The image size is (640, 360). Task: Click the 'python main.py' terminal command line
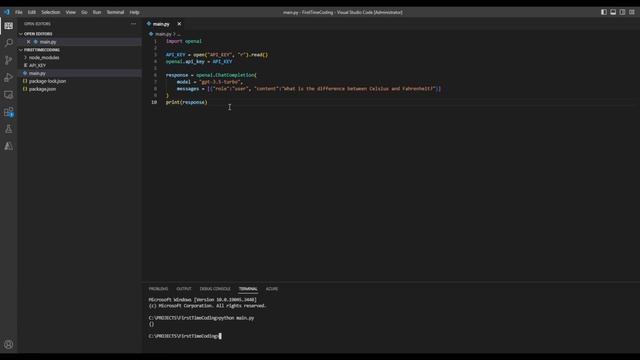coord(201,318)
